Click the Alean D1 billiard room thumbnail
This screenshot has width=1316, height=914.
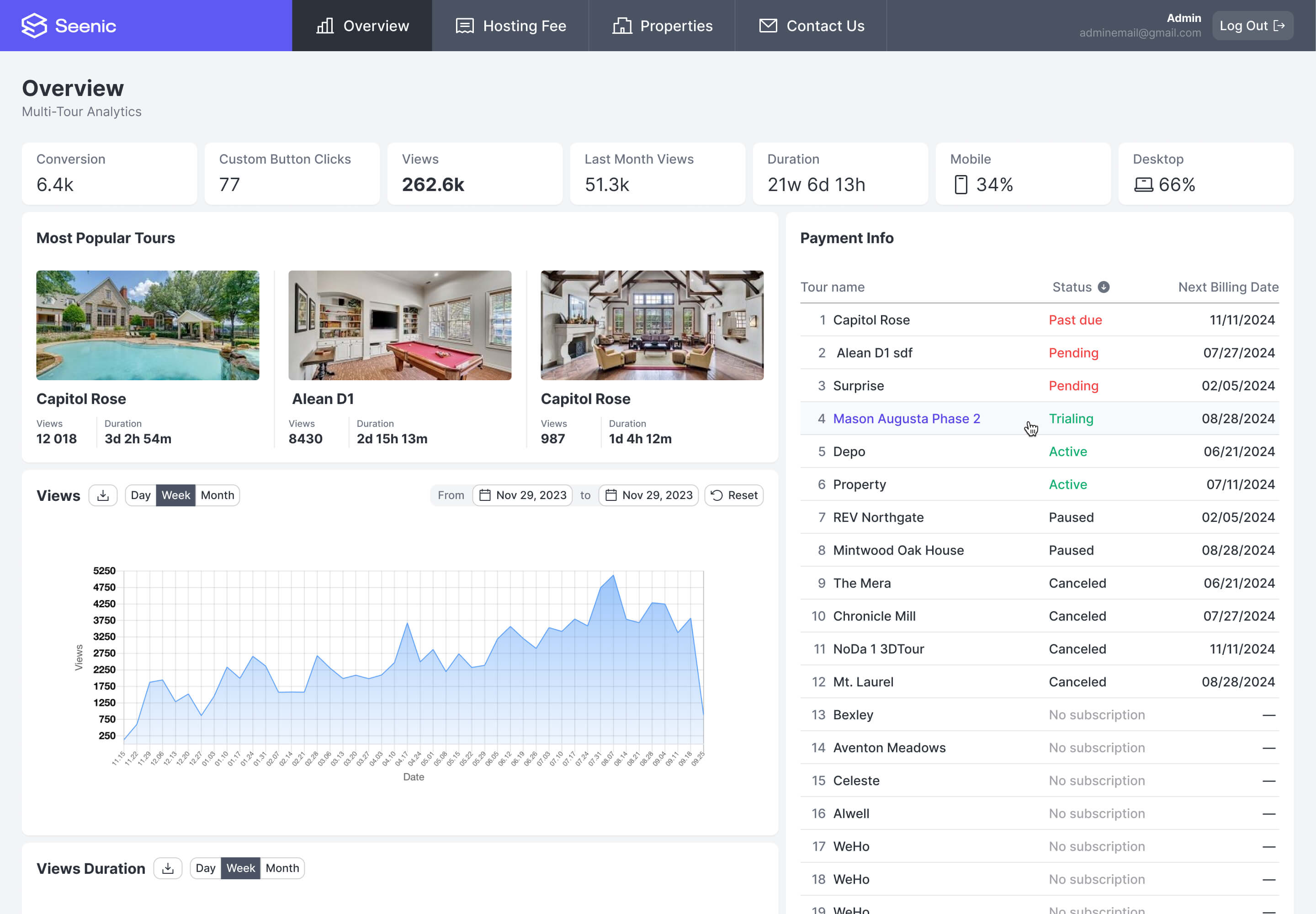pyautogui.click(x=400, y=325)
